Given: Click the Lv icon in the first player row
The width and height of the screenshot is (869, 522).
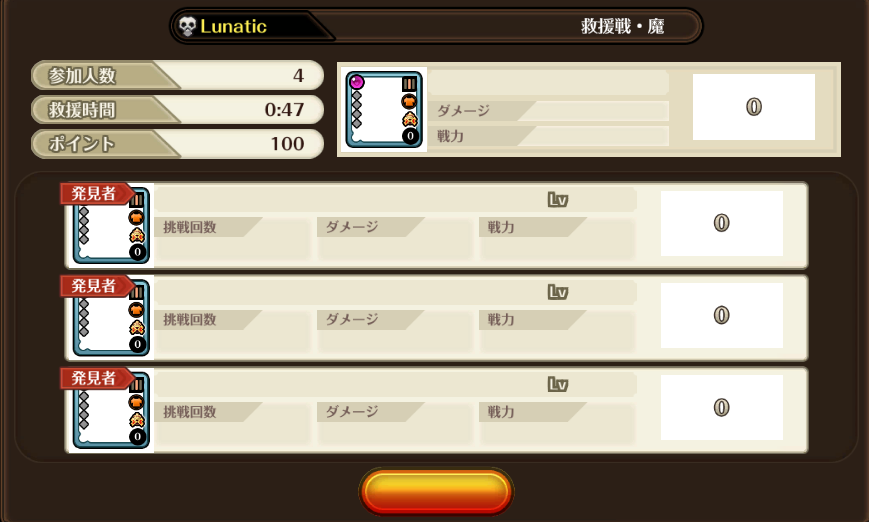Looking at the screenshot, I should pos(558,199).
